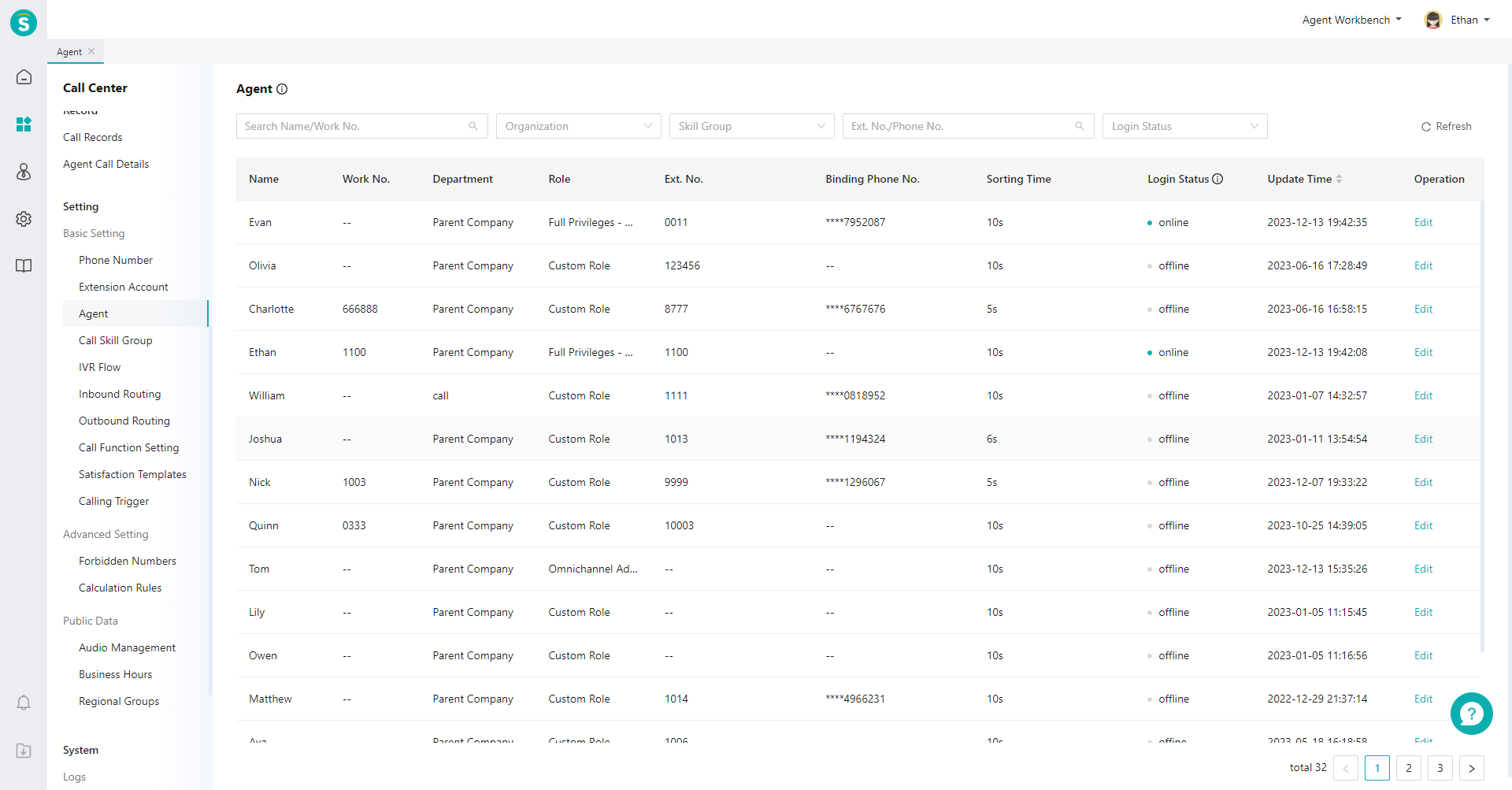Select Agent in the sidebar
The image size is (1512, 790).
135,313
